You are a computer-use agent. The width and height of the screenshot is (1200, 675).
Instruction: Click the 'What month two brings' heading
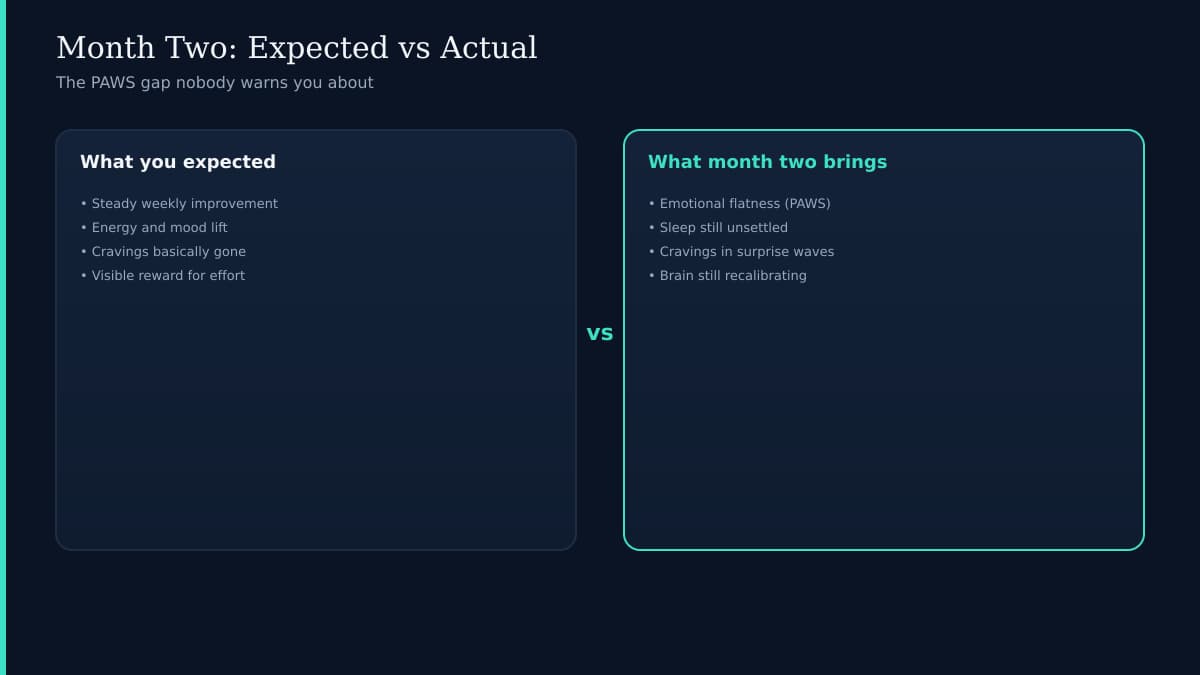point(767,162)
